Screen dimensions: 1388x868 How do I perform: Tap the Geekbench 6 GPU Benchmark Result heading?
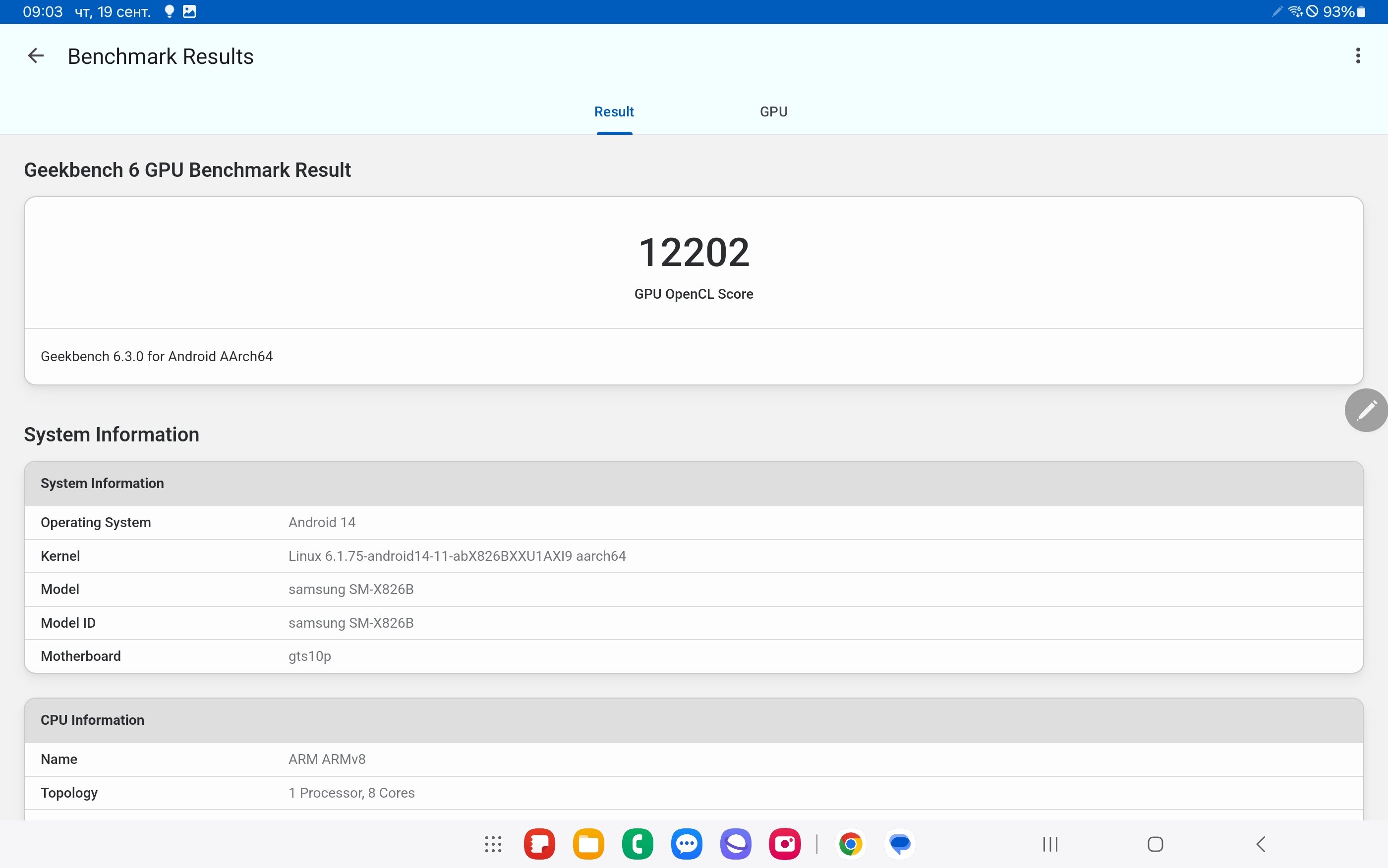(x=187, y=170)
